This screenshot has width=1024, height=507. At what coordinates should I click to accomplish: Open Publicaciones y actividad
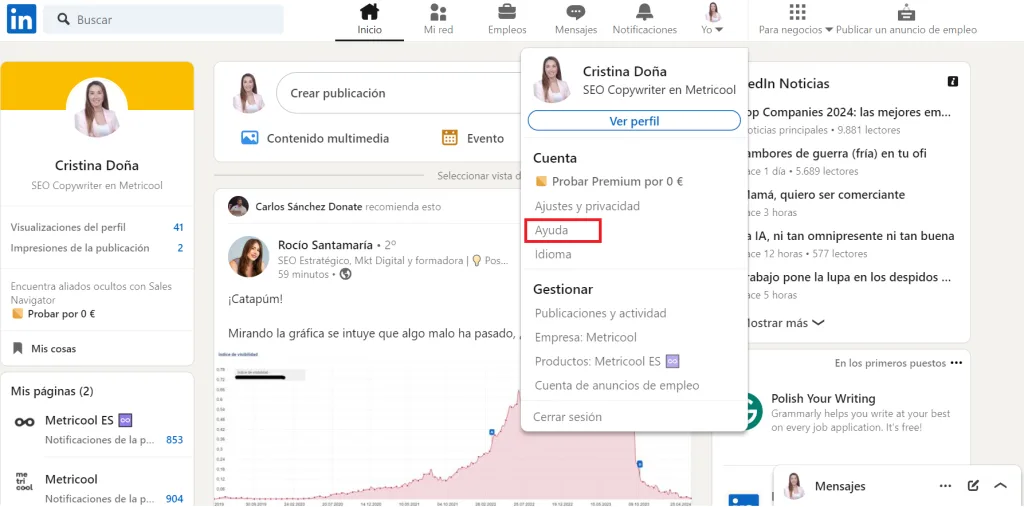pos(600,313)
